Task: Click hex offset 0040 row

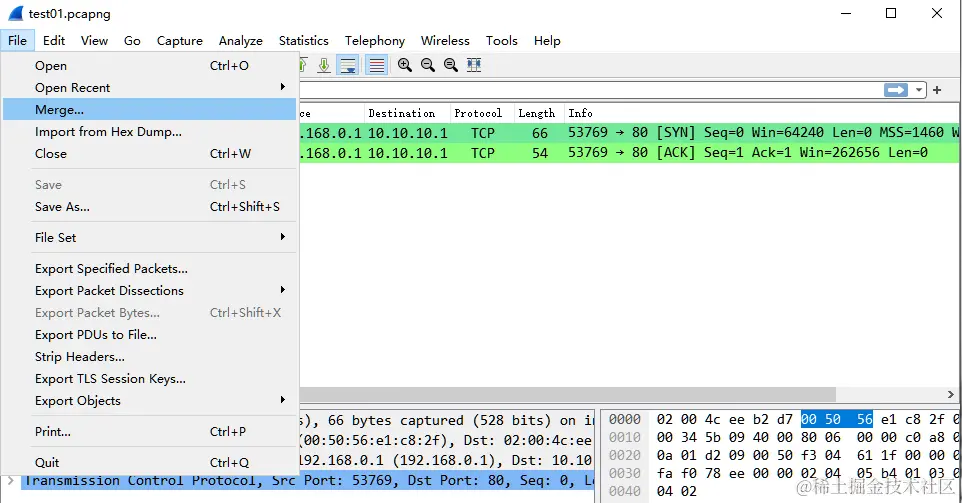Action: click(625, 491)
